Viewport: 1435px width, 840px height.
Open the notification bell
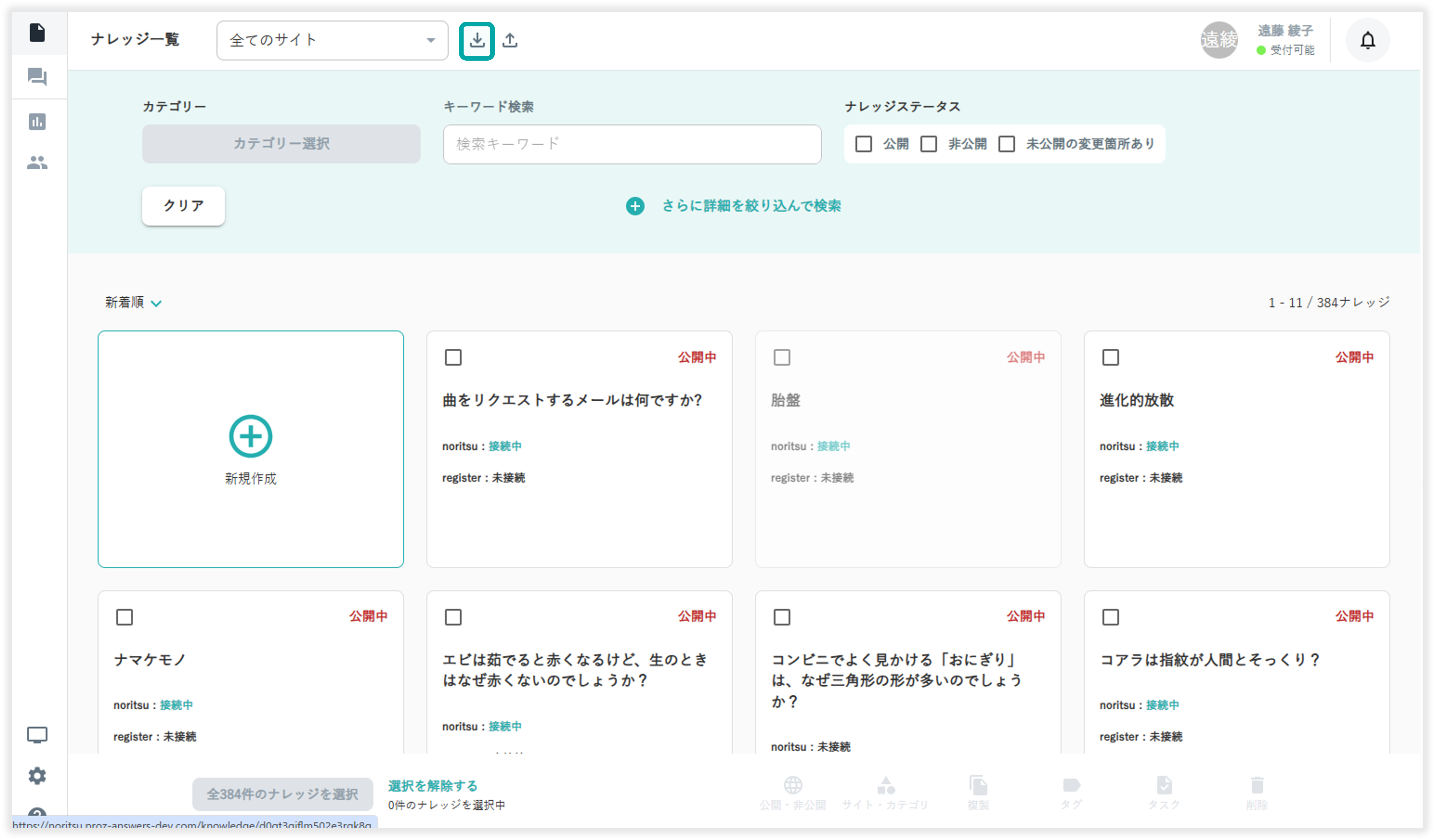[x=1367, y=41]
